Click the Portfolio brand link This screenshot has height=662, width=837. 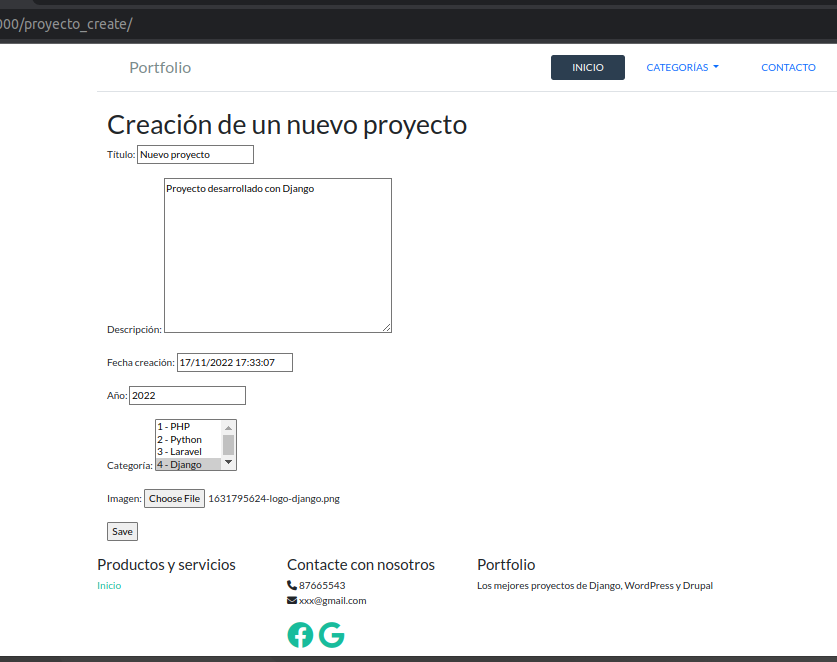coord(160,68)
